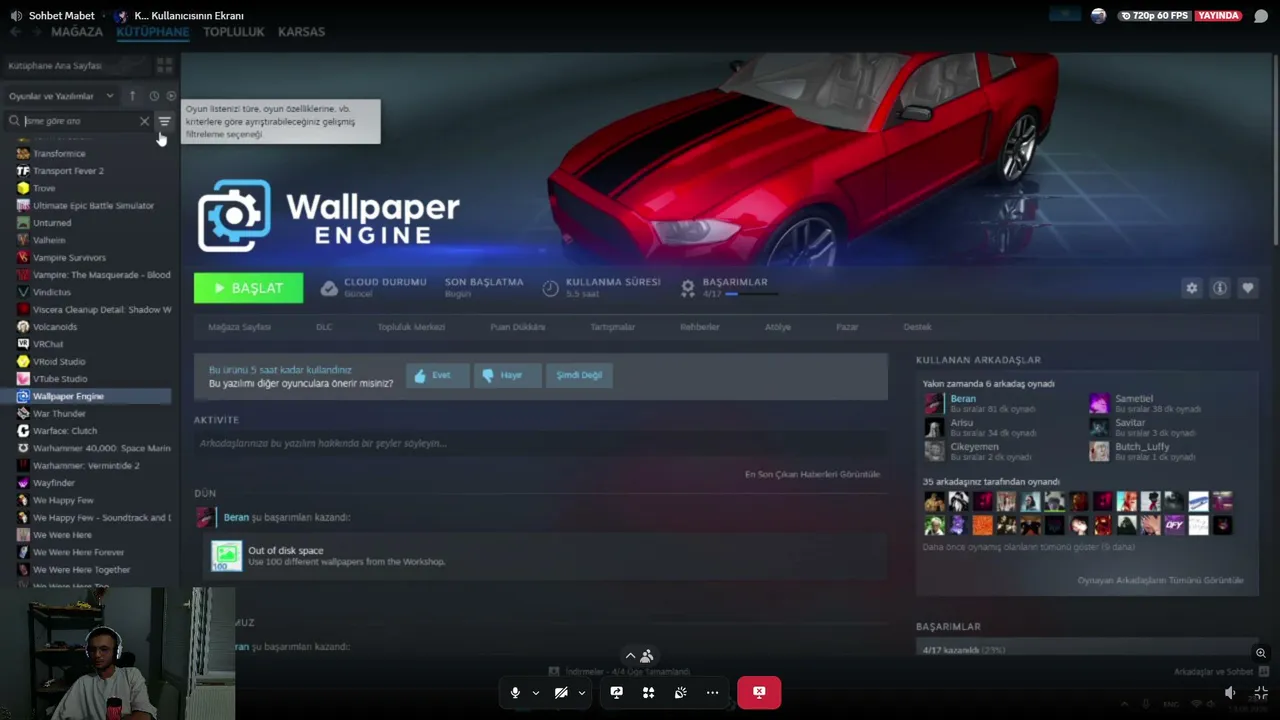This screenshot has width=1280, height=720.
Task: Open Wallpaper Engine settings gear icon
Action: [x=1191, y=288]
